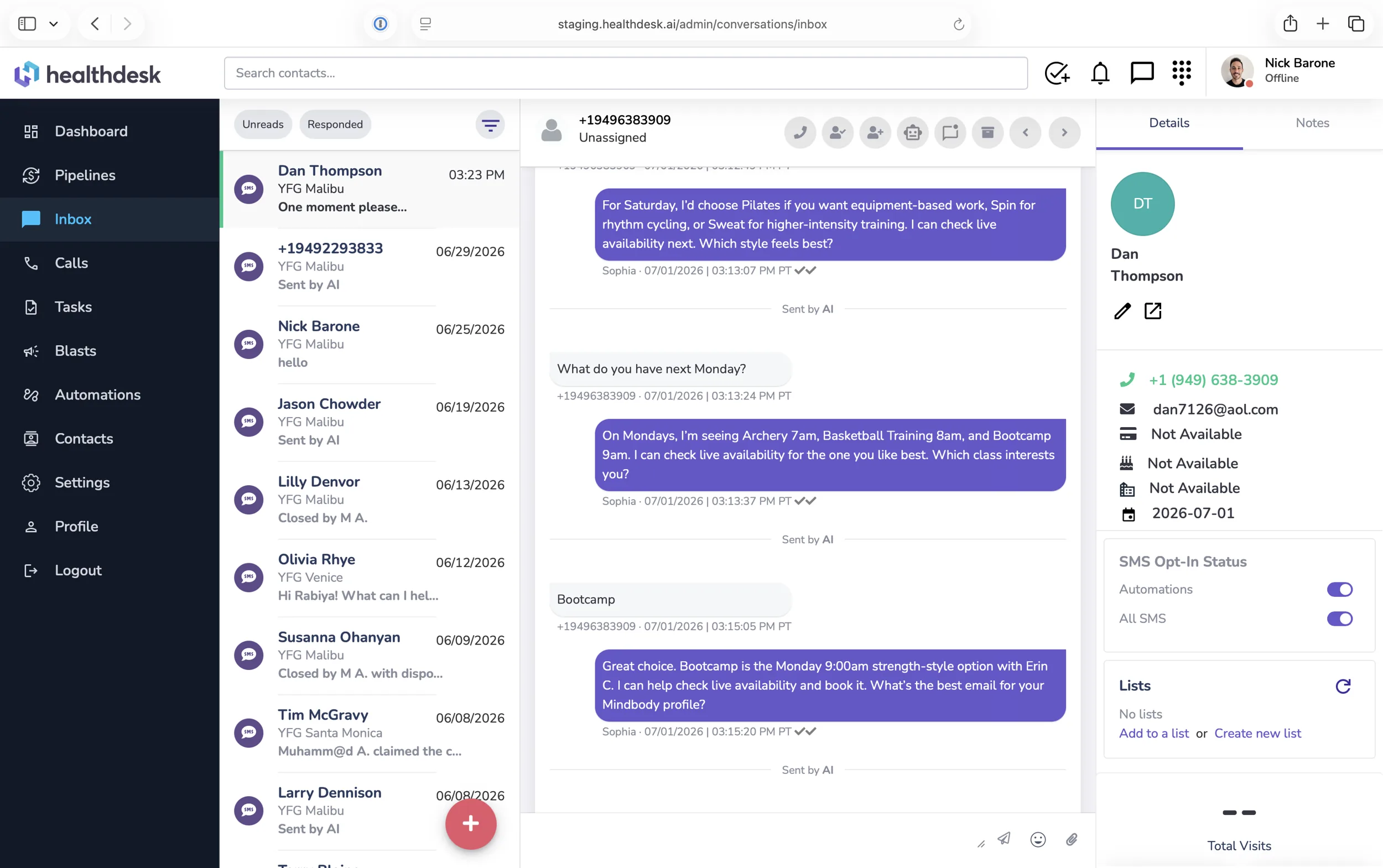Open the conversation filter icon
The height and width of the screenshot is (868, 1383).
(490, 124)
